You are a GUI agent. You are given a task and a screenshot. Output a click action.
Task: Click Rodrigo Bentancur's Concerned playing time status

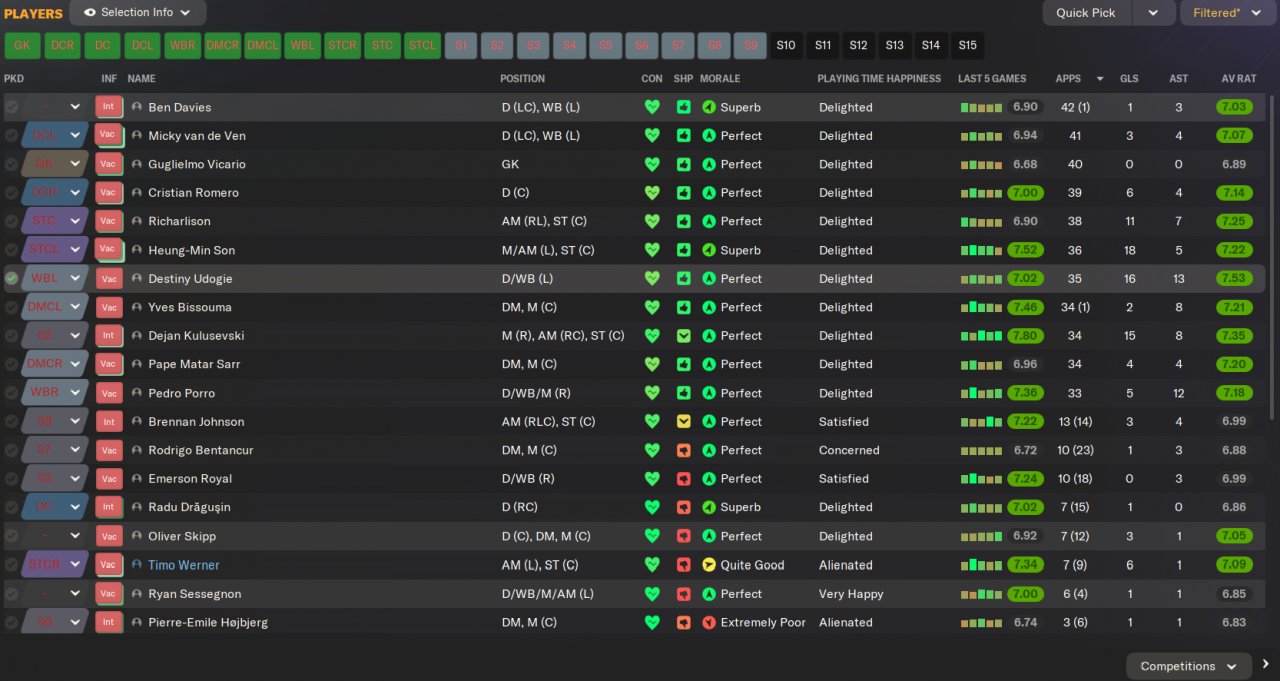(x=849, y=450)
